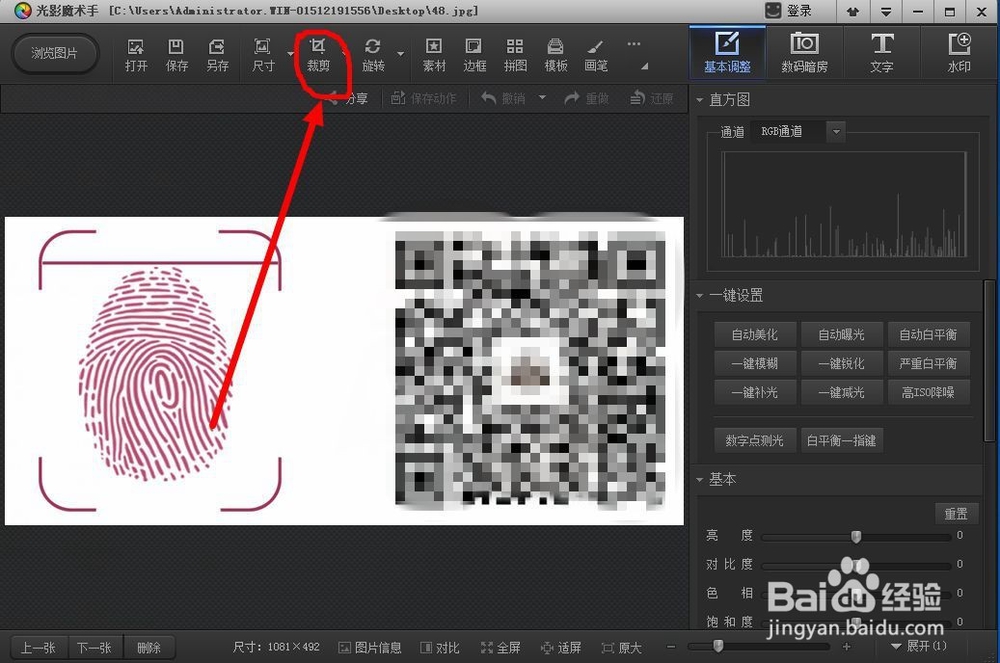Click the 旋转 rotate tool

(373, 55)
